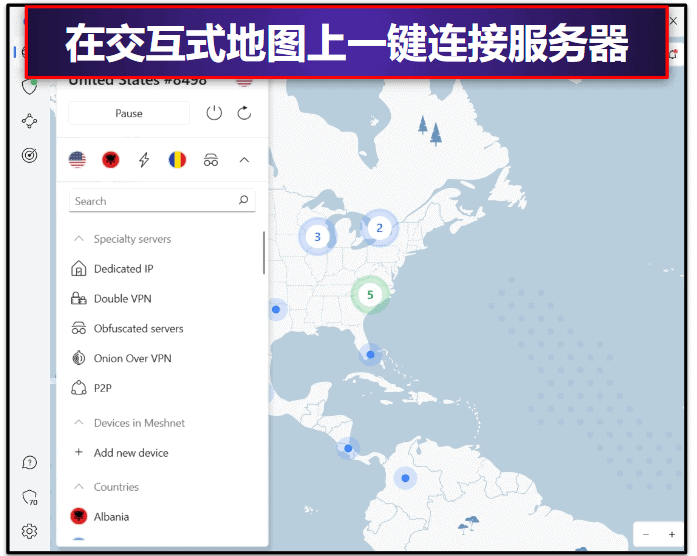697x556 pixels.
Task: Click the Onion Over VPN icon
Action: click(79, 358)
